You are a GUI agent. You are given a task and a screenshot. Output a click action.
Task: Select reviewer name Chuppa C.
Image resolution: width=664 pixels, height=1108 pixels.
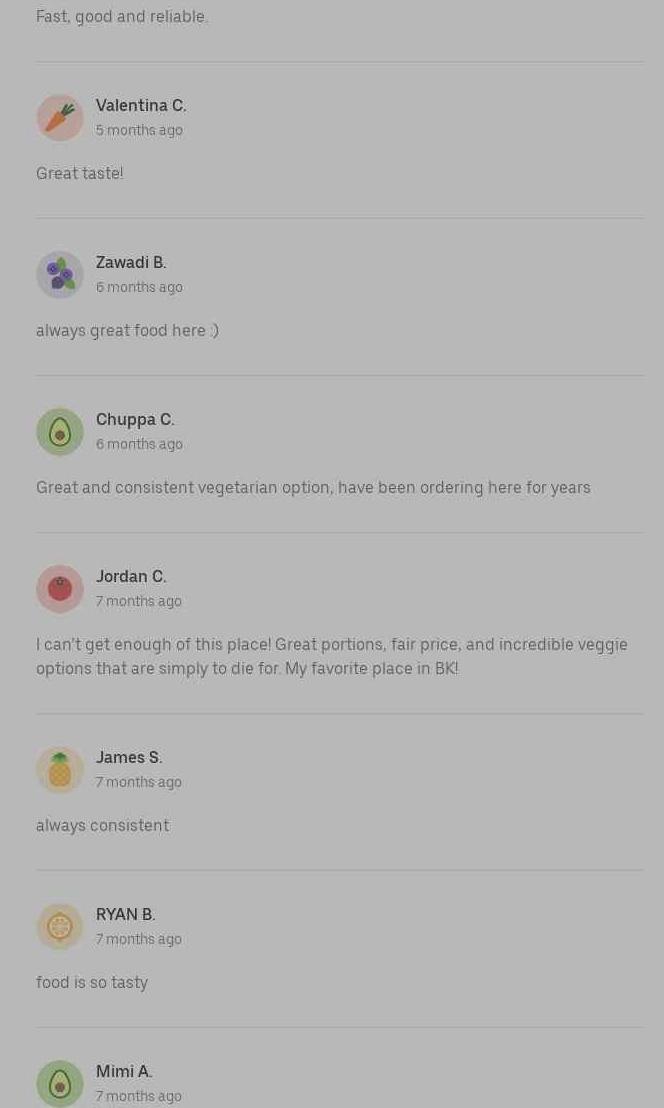(135, 420)
